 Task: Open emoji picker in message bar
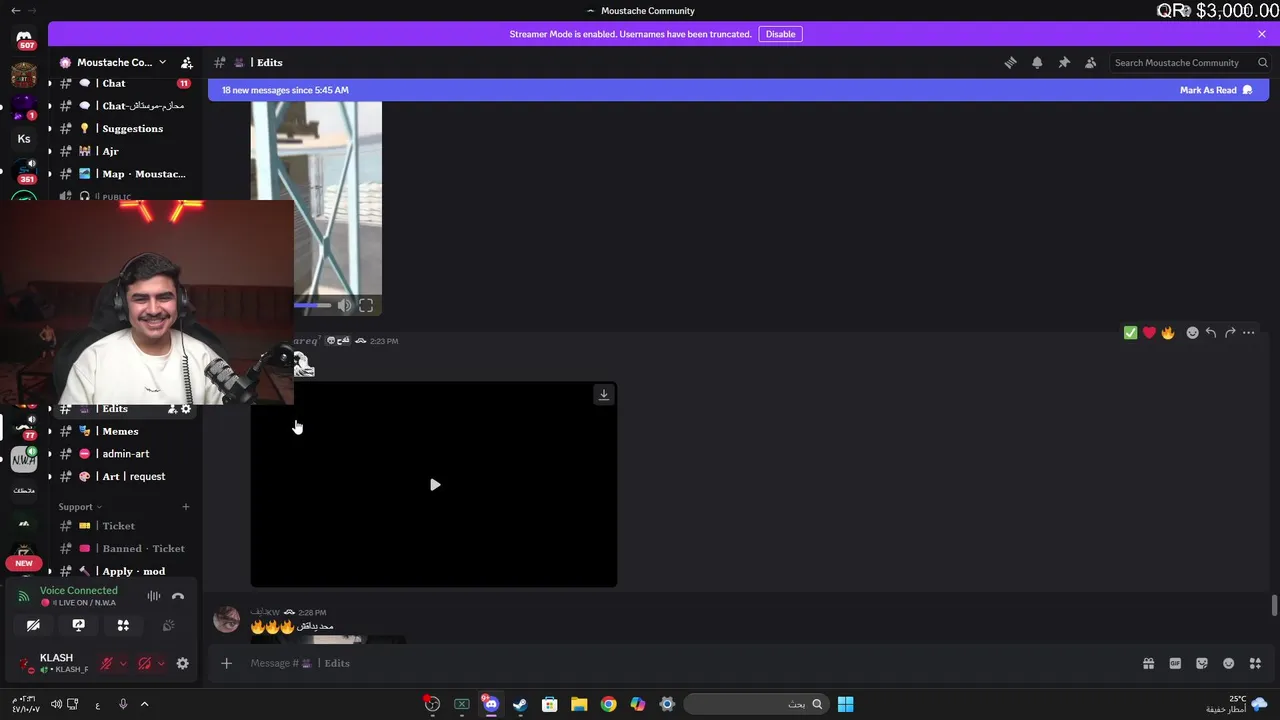tap(1229, 663)
